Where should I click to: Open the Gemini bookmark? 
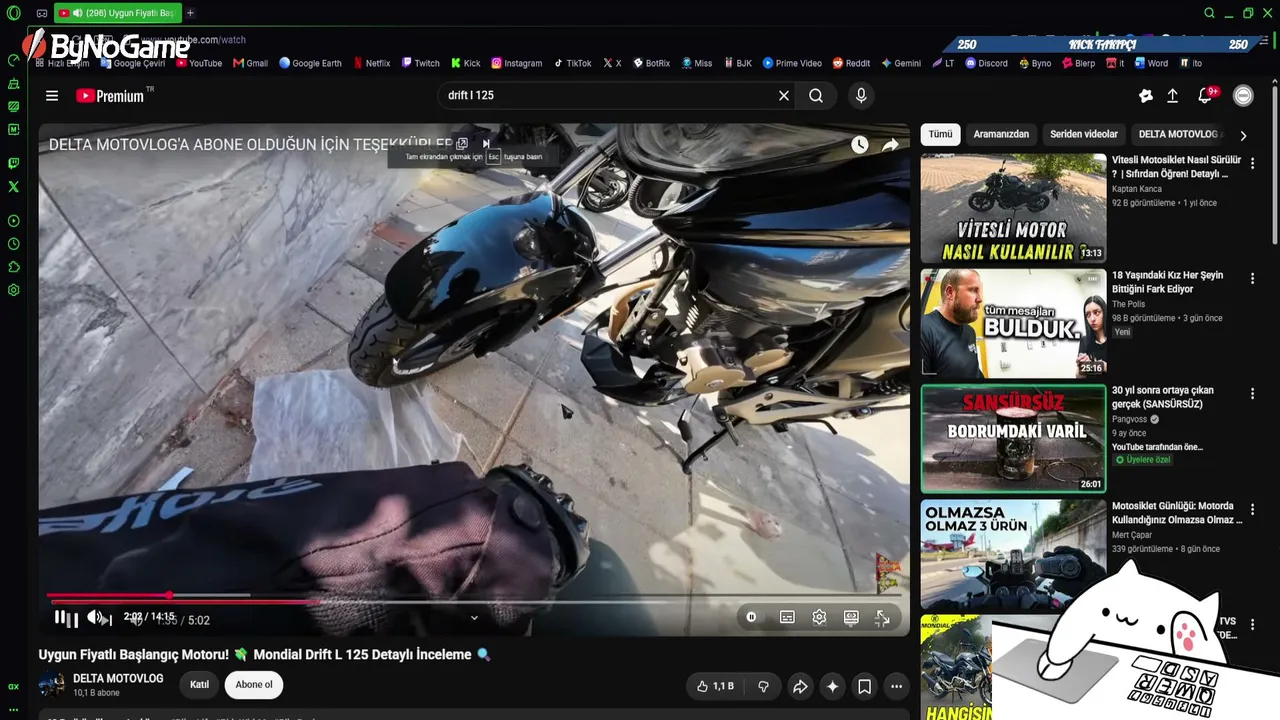(901, 63)
